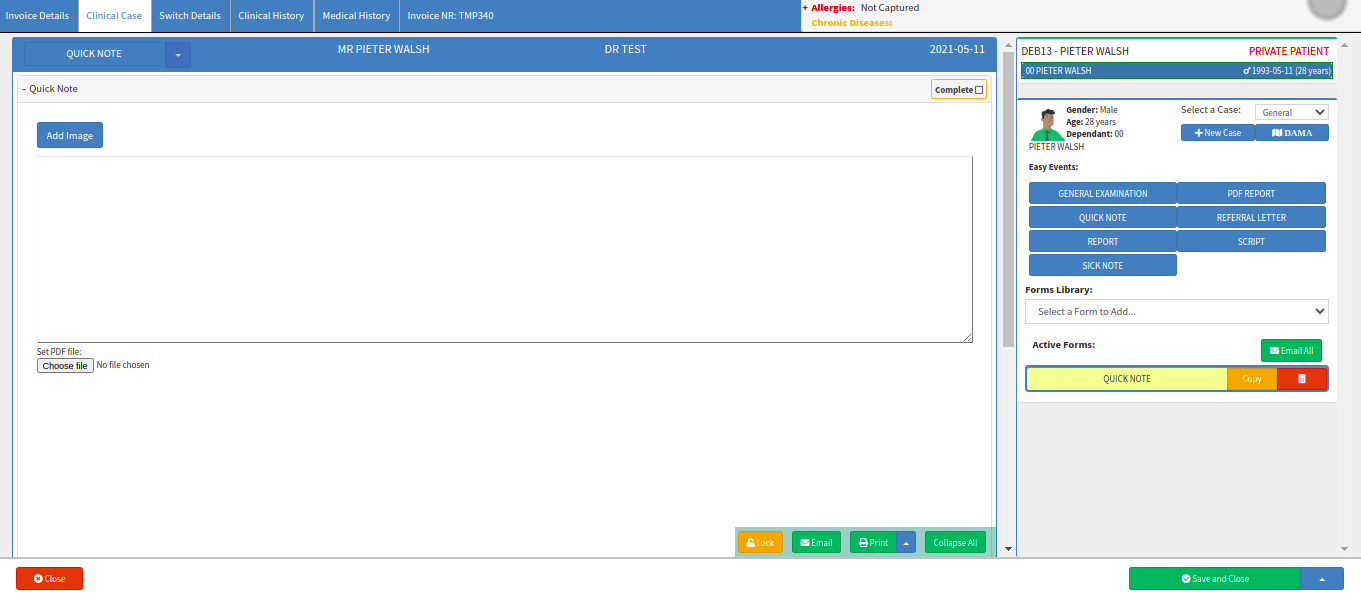Add a Sick Note easy event
Screen dimensions: 1361x594
[x=1102, y=266]
